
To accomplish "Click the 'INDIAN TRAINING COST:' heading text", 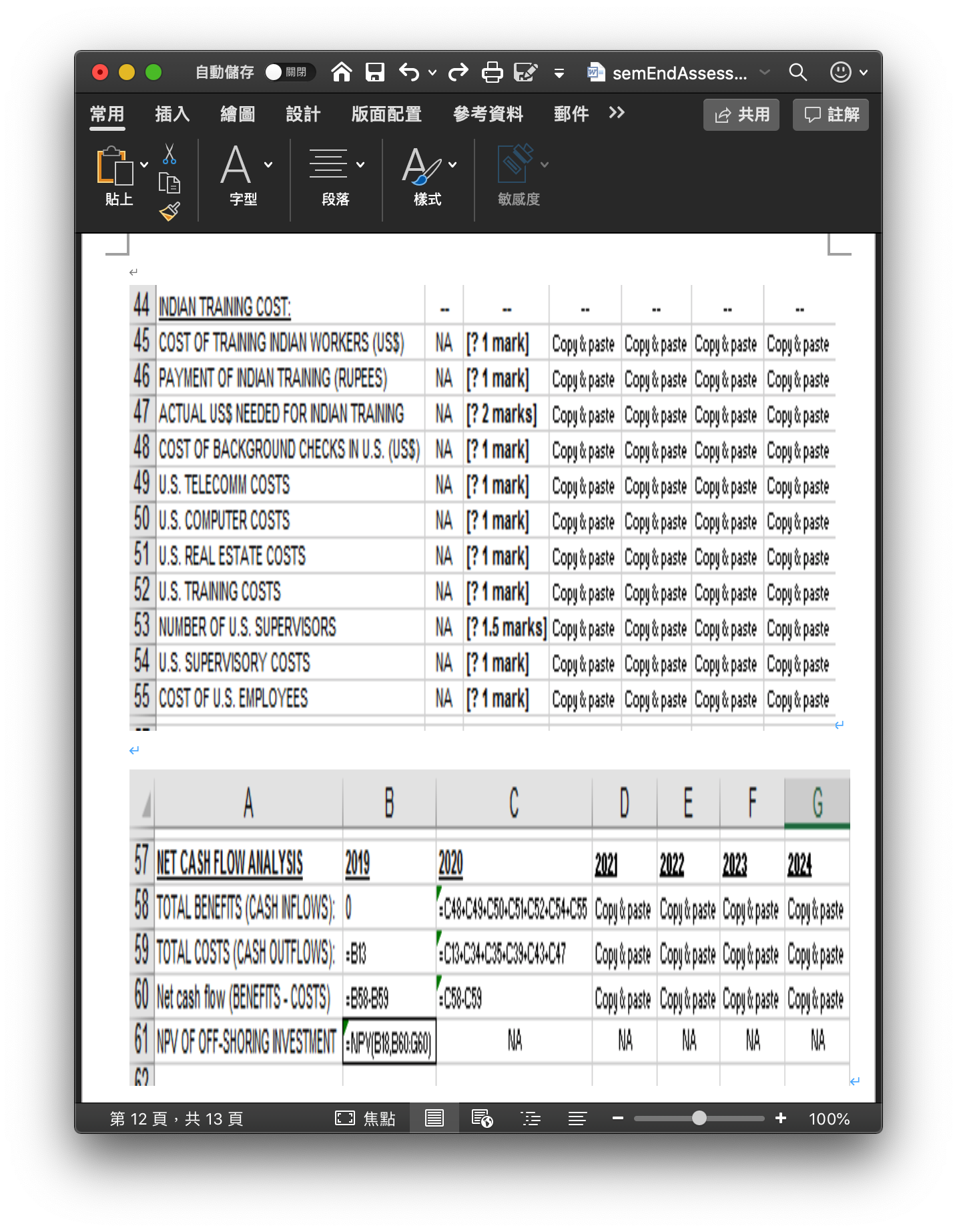I will click(224, 307).
